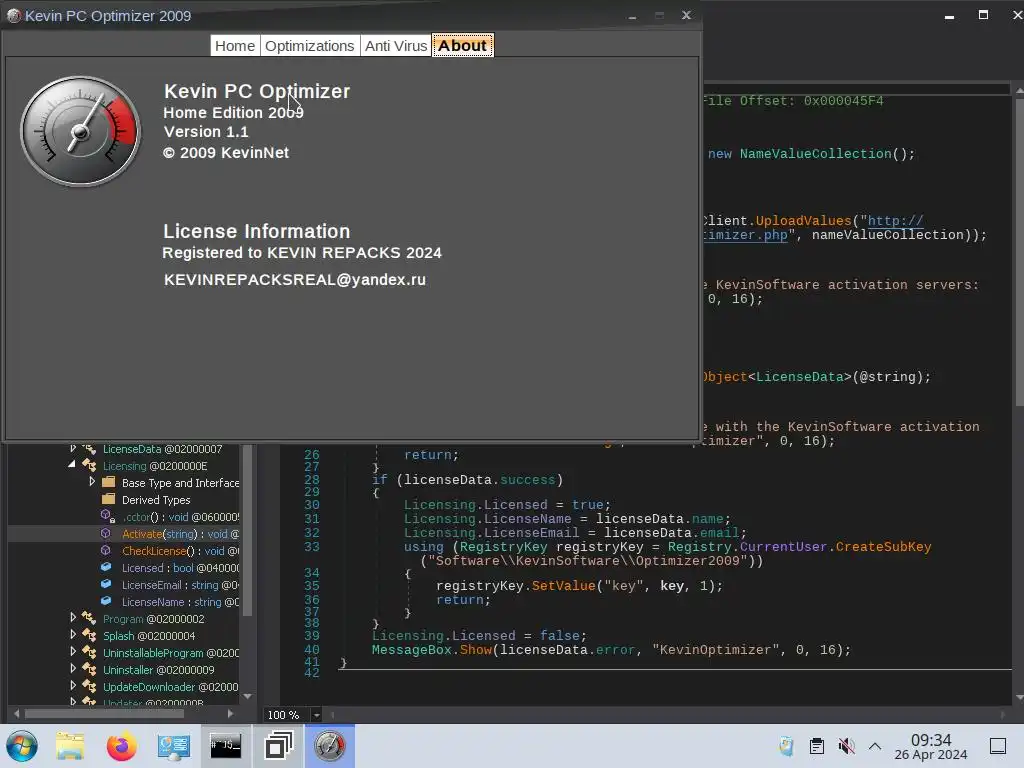Click CreateSubKey in the code
The image size is (1024, 768).
click(884, 547)
